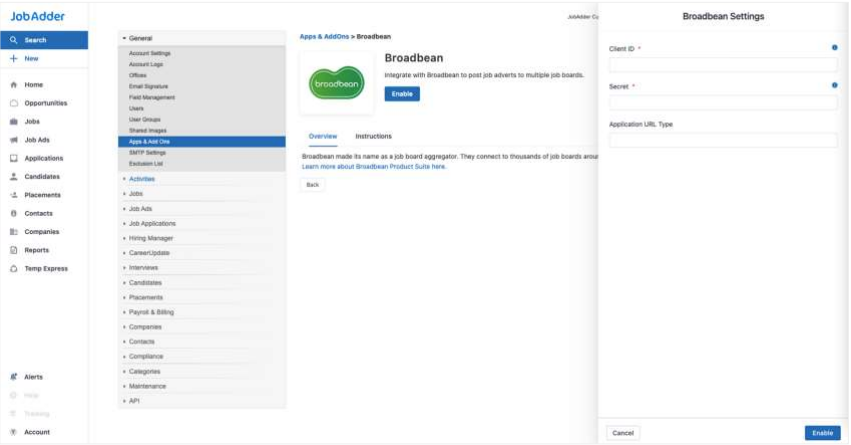Click the Account icon at sidebar bottom
The image size is (851, 445).
[x=14, y=432]
